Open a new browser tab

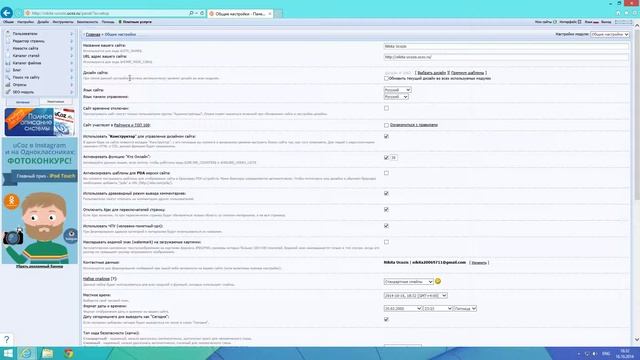point(278,14)
